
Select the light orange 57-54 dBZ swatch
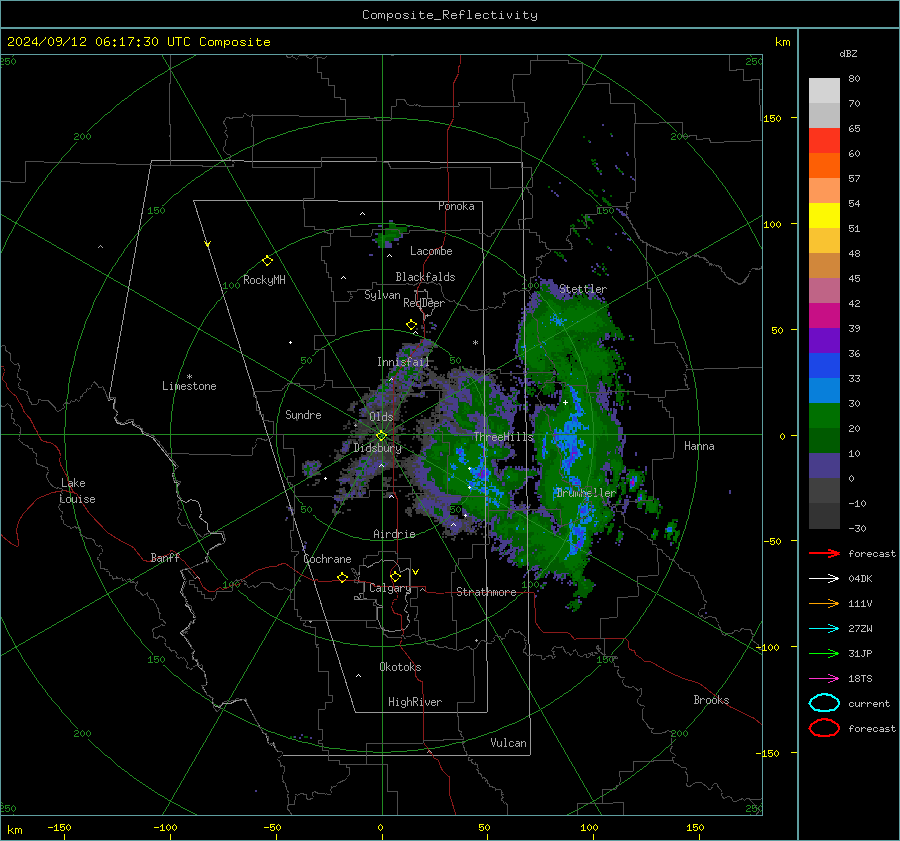click(x=824, y=191)
